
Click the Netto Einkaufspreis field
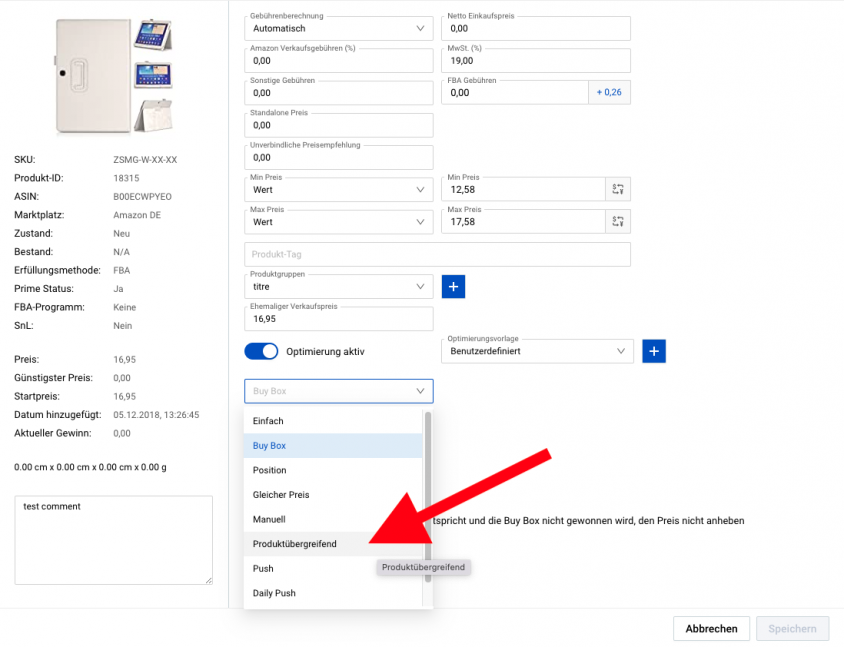click(x=536, y=29)
